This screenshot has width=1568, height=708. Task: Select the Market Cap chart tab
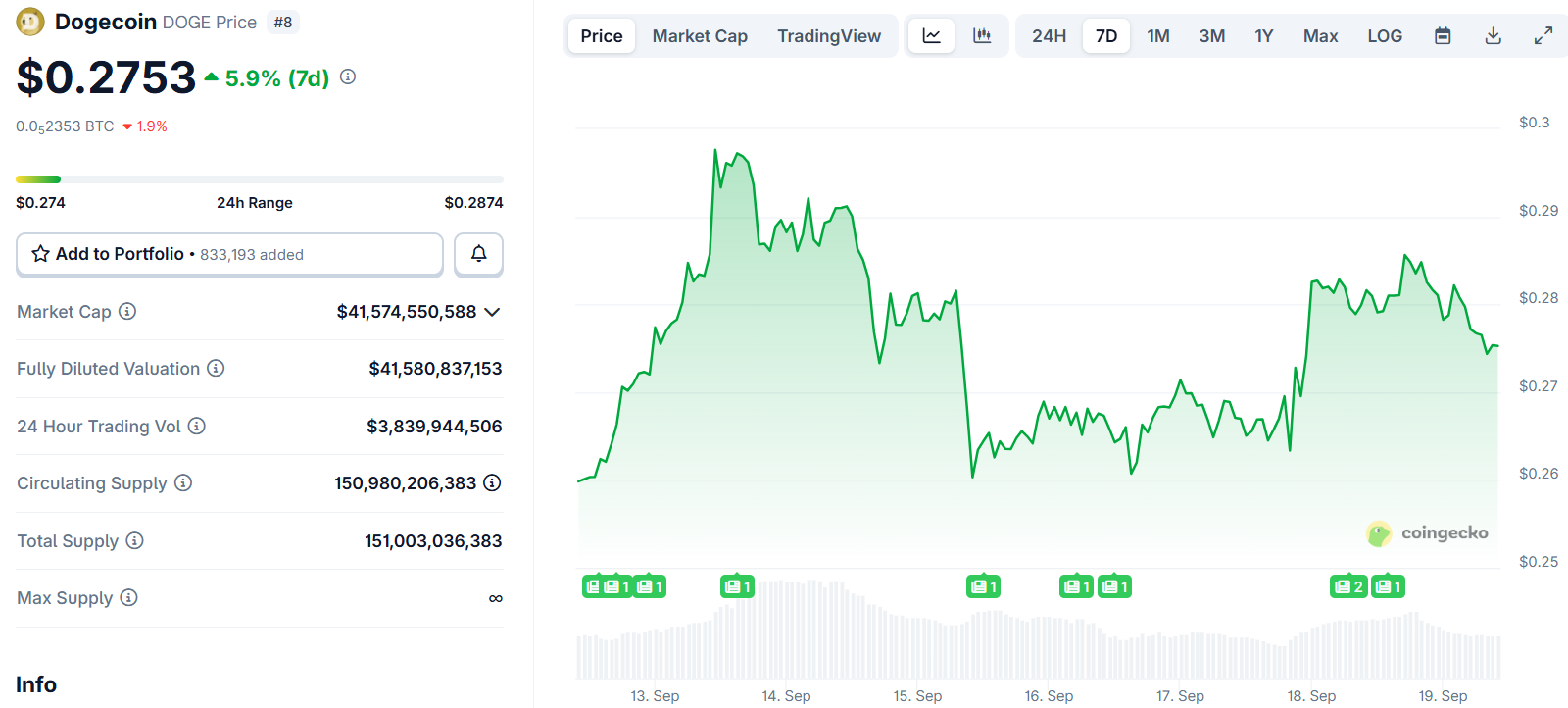tap(700, 36)
